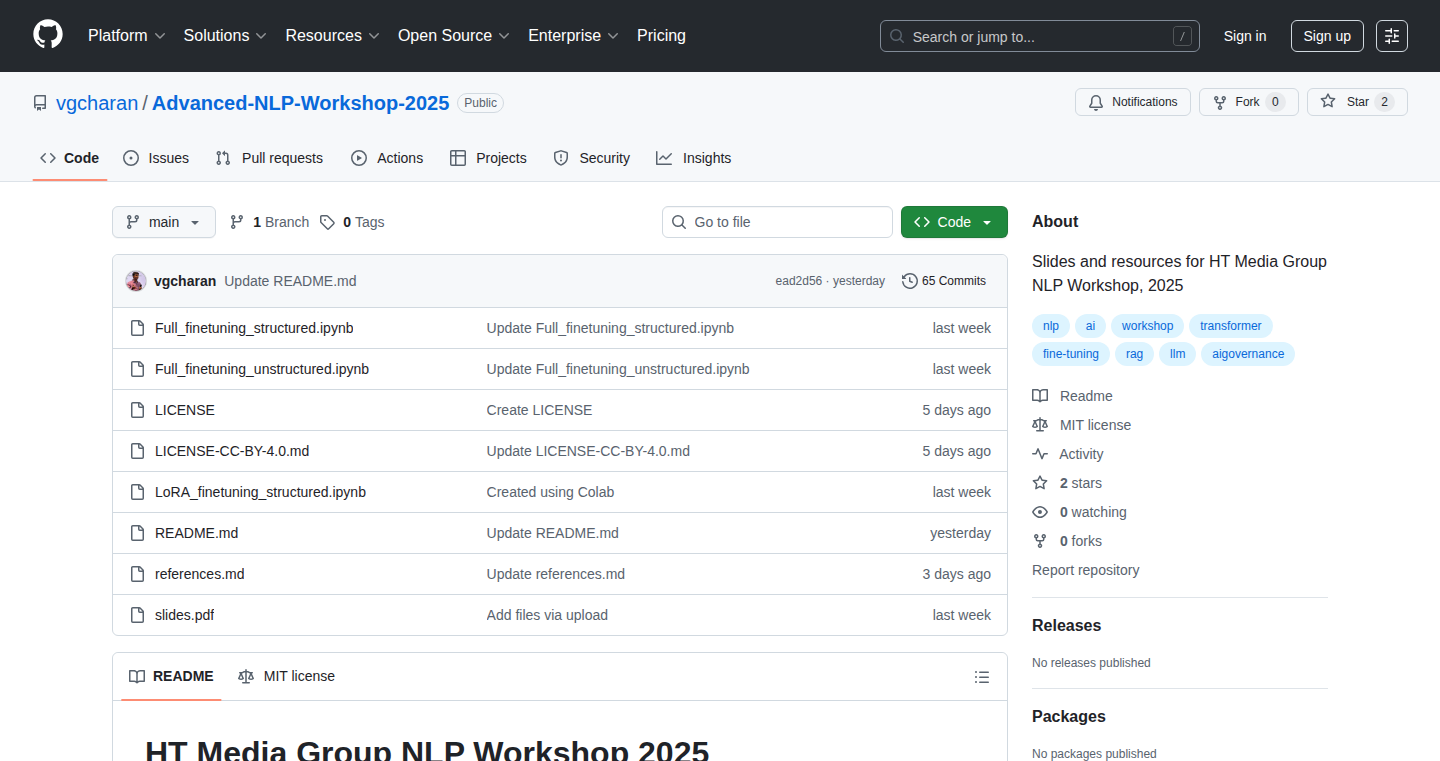
Task: Click the history clock icon for commits
Action: pyautogui.click(x=909, y=281)
